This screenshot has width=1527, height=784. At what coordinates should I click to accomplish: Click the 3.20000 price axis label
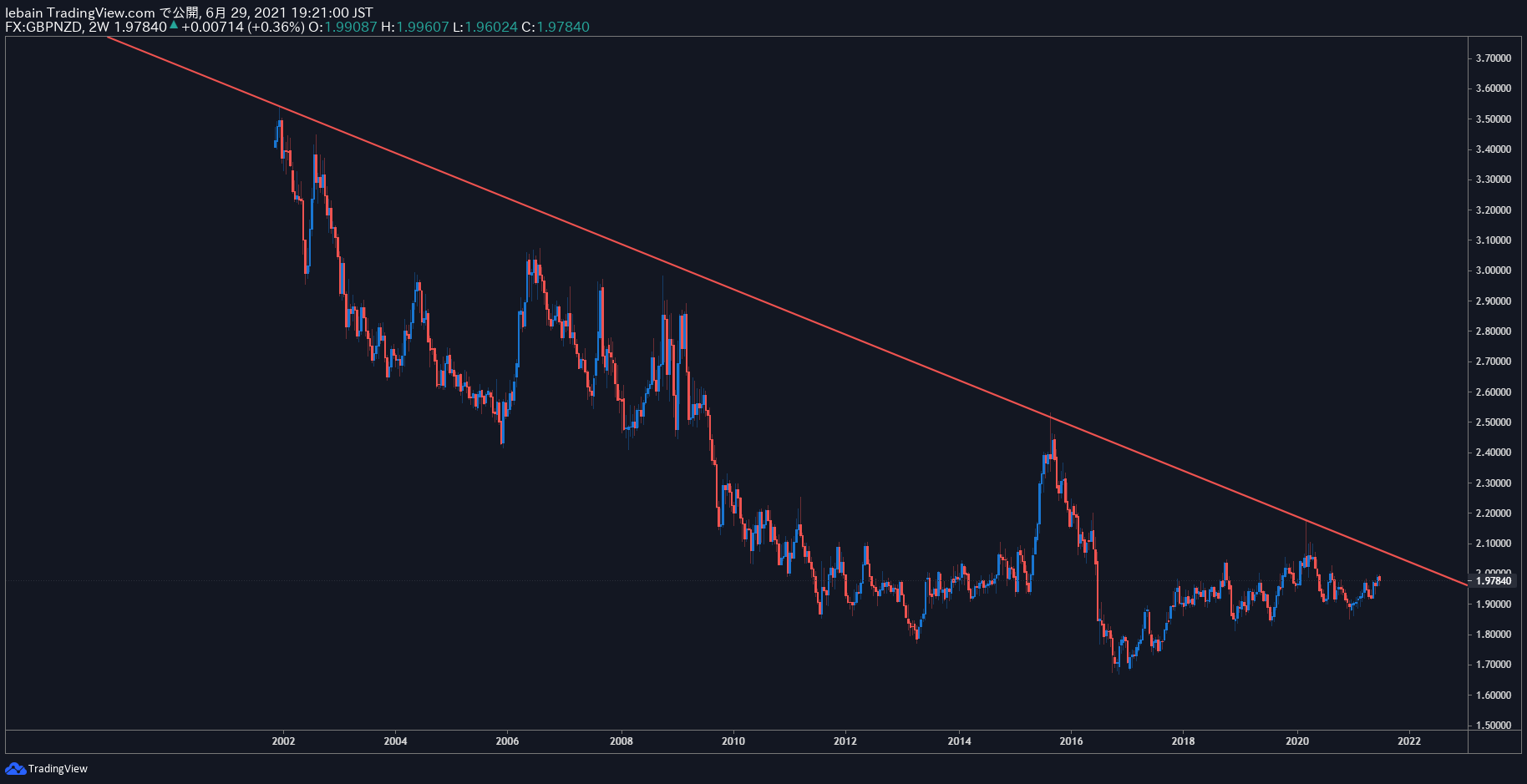[1494, 210]
